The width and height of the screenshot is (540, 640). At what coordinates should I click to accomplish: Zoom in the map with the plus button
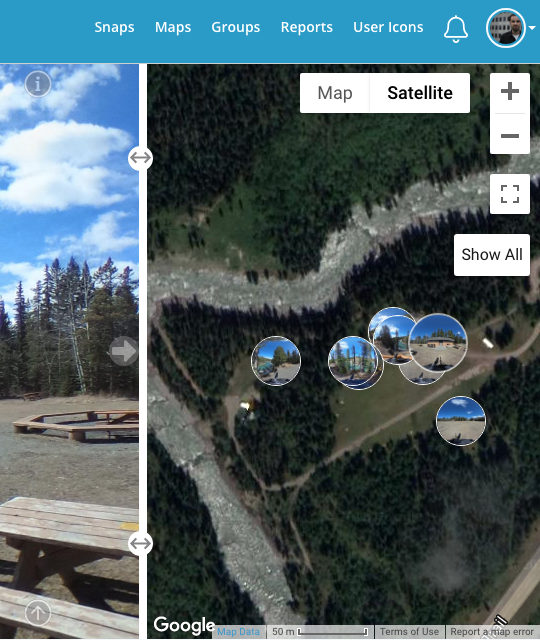[x=510, y=91]
